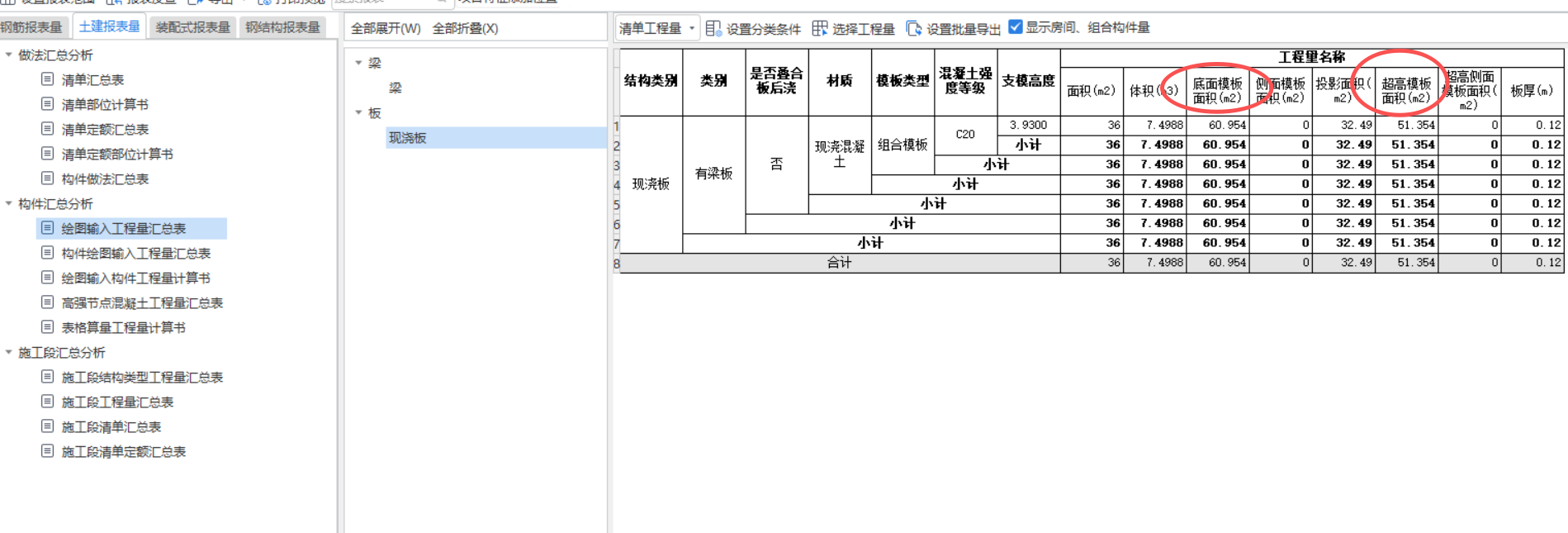Click 51.354 in the 合计 row
The width and height of the screenshot is (1568, 533).
[1406, 263]
